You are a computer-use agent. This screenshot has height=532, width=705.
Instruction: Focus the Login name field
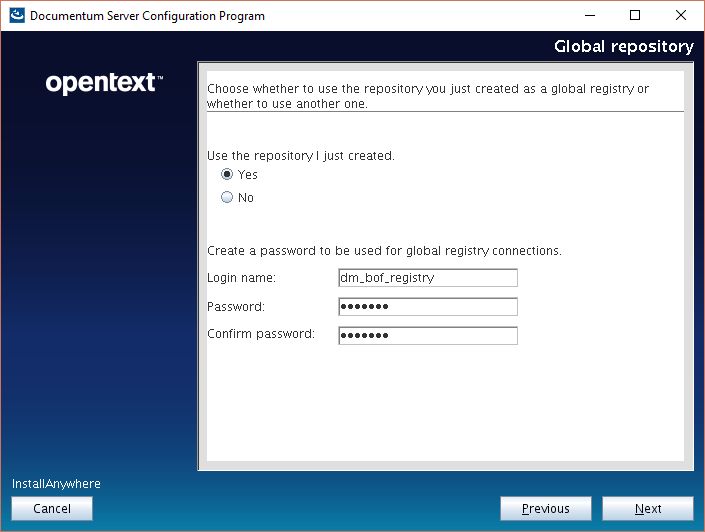[x=428, y=278]
